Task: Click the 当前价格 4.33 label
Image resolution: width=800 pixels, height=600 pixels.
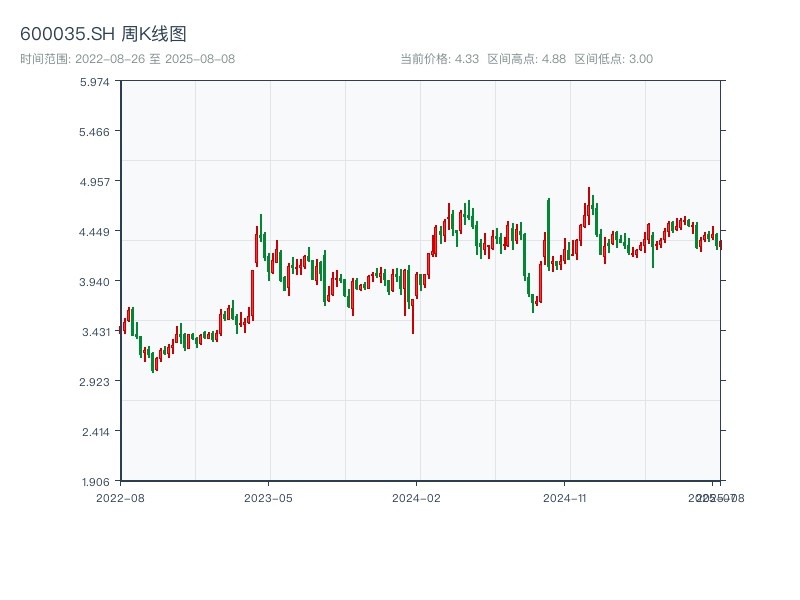Action: [439, 59]
